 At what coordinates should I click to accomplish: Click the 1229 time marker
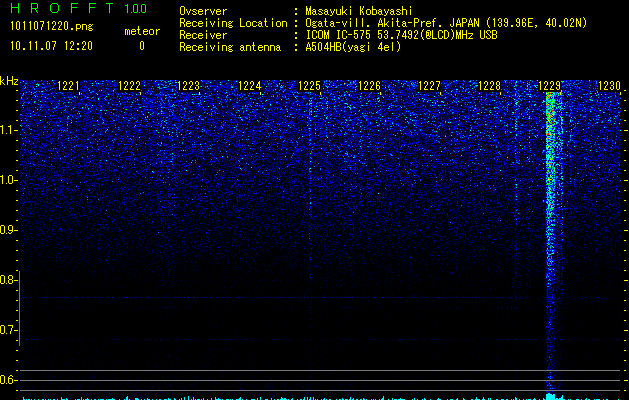pyautogui.click(x=549, y=85)
